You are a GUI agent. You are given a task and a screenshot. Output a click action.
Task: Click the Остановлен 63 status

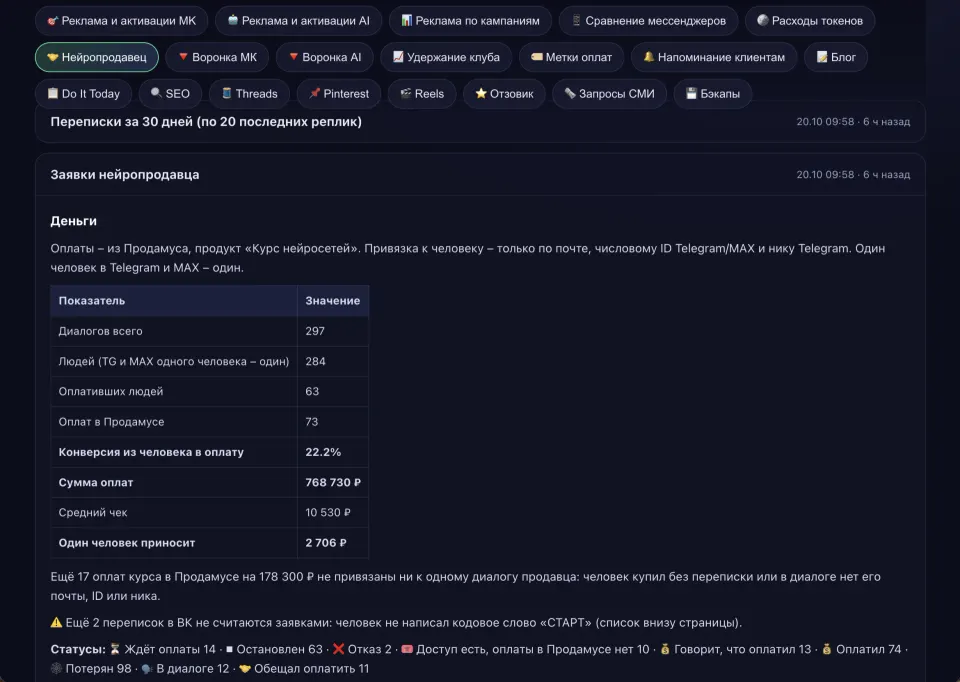pos(274,649)
